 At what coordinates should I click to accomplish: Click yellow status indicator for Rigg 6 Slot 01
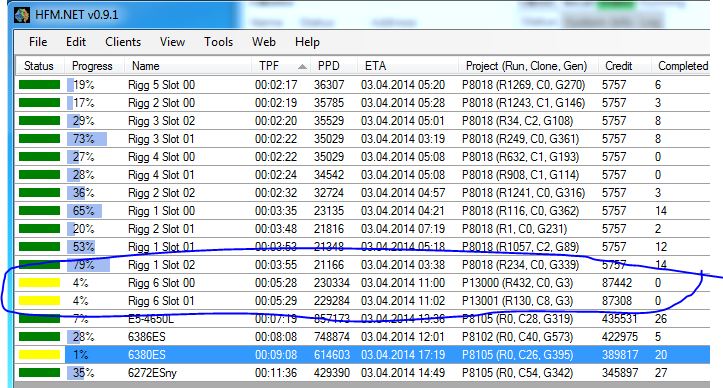39,300
